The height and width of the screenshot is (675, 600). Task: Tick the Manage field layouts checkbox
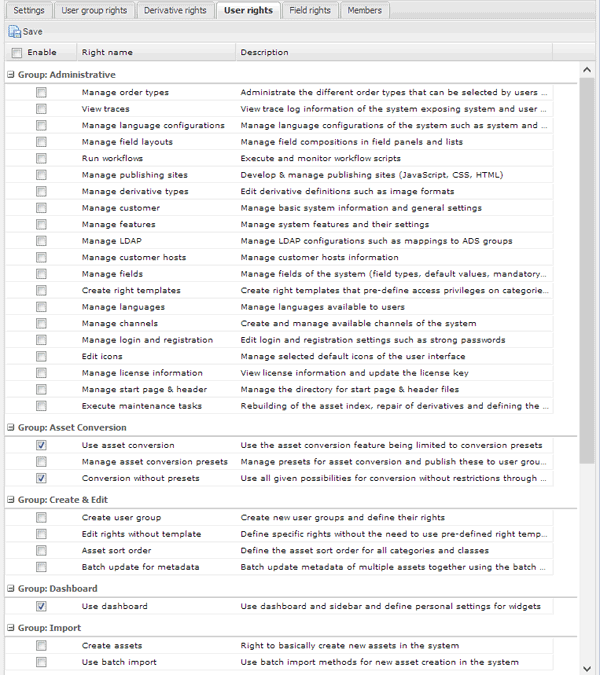(x=41, y=142)
